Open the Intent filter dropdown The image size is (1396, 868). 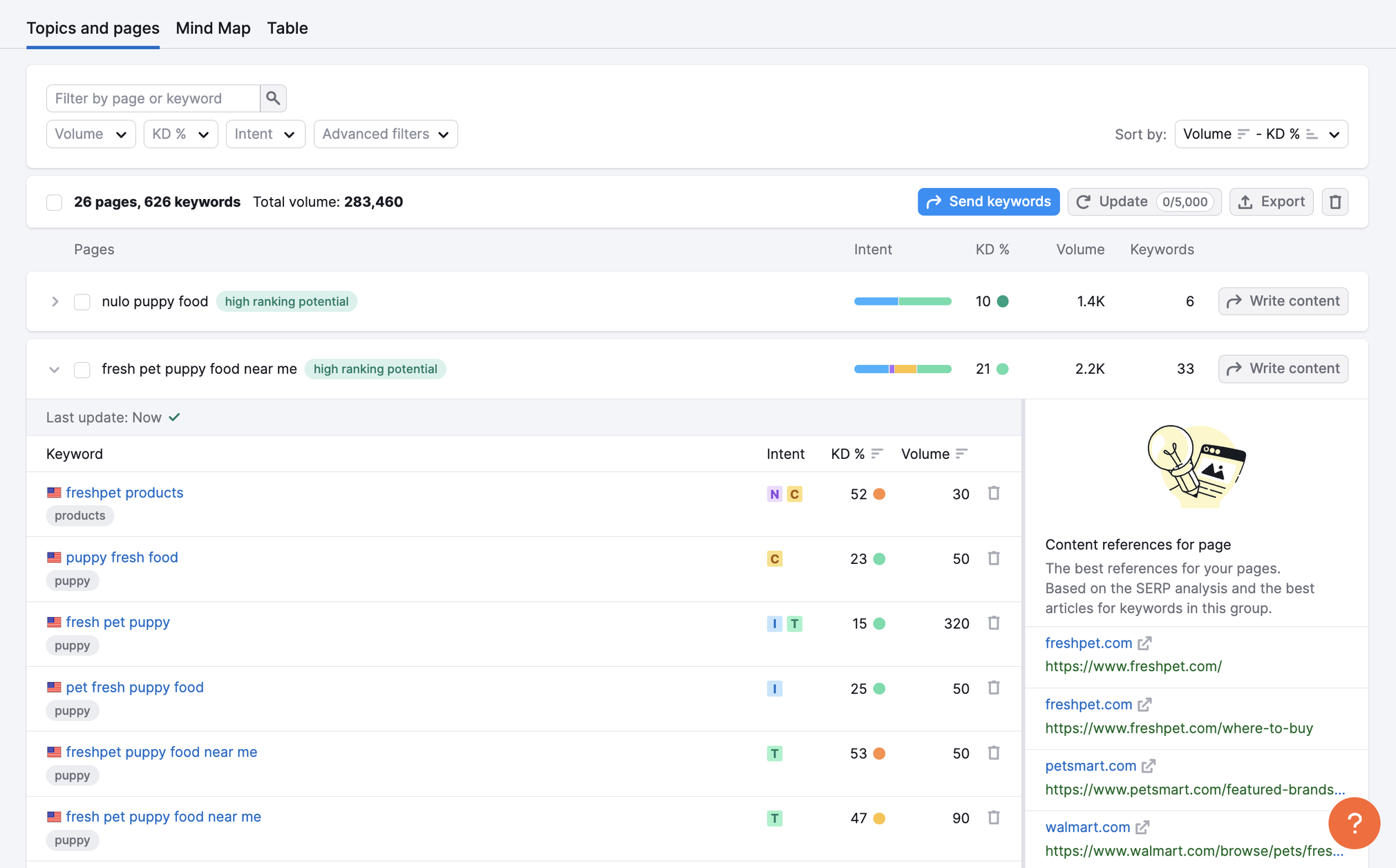coord(263,133)
